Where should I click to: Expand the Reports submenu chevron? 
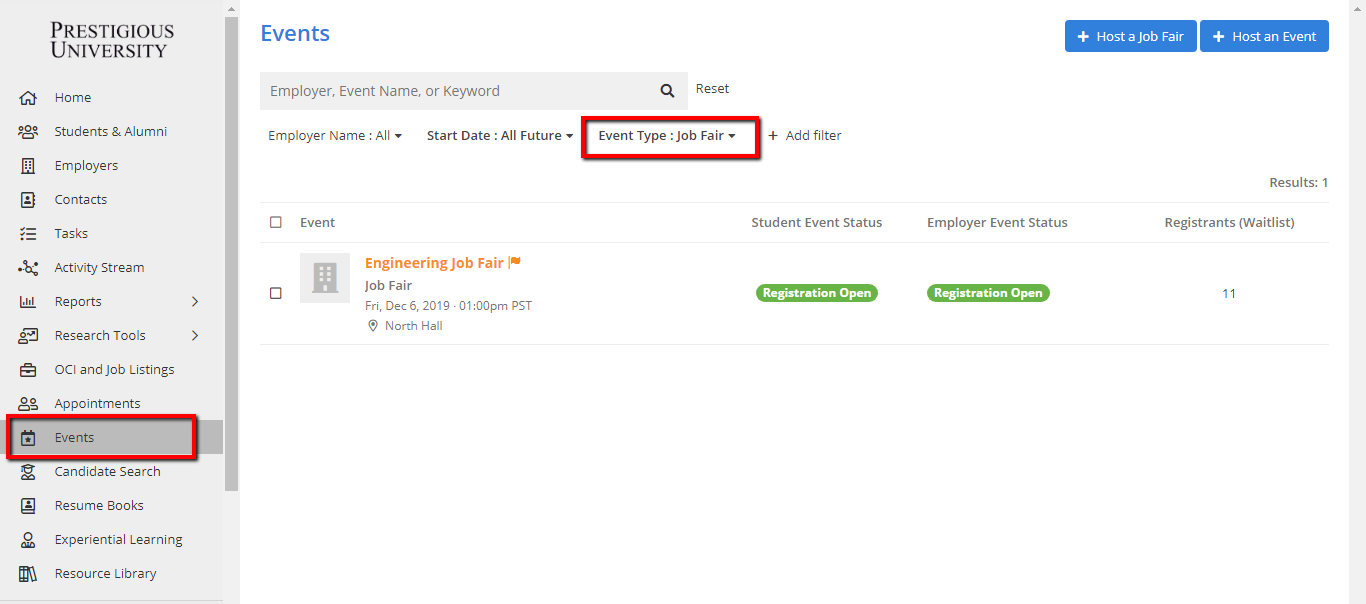pyautogui.click(x=195, y=302)
